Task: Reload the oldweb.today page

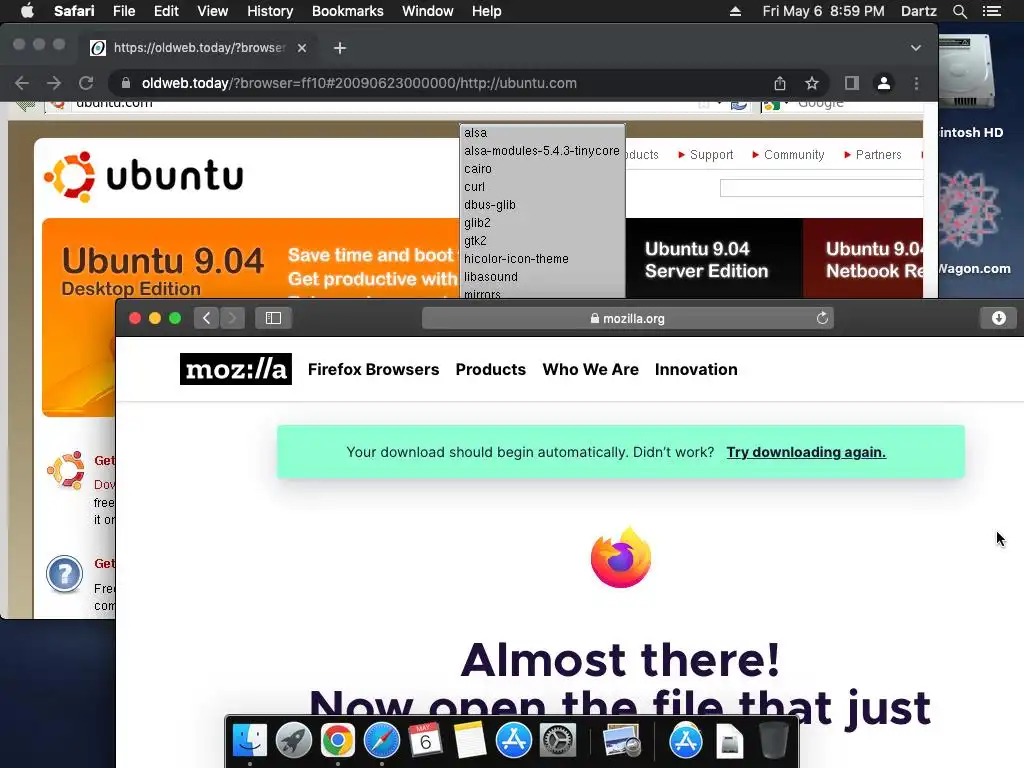Action: tap(86, 83)
